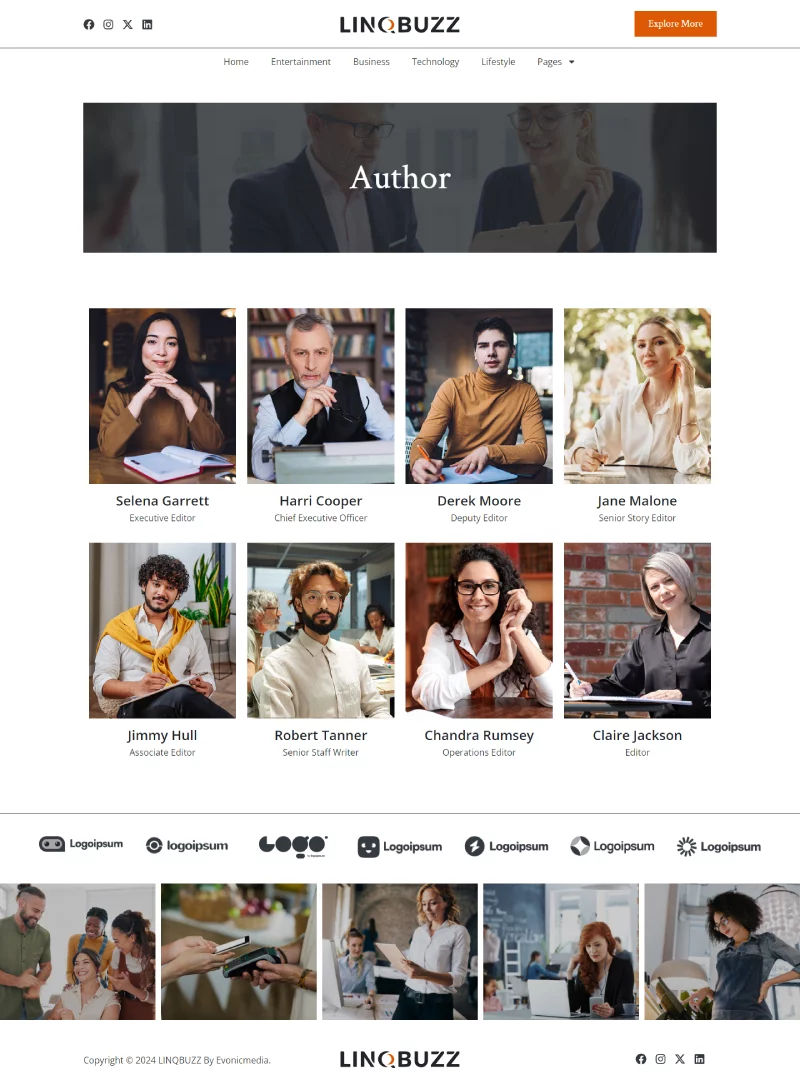800x1089 pixels.
Task: Open the Instagram icon in header
Action: click(108, 24)
